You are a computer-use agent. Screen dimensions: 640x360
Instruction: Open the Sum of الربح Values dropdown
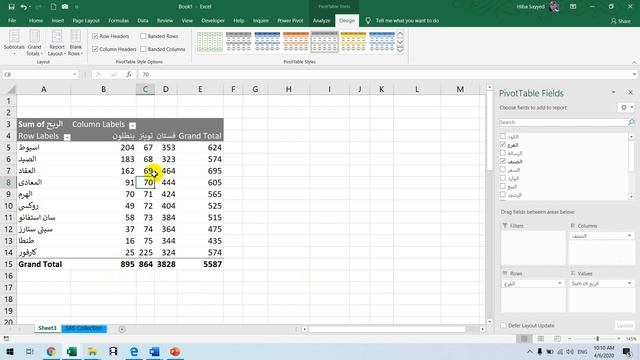629,283
